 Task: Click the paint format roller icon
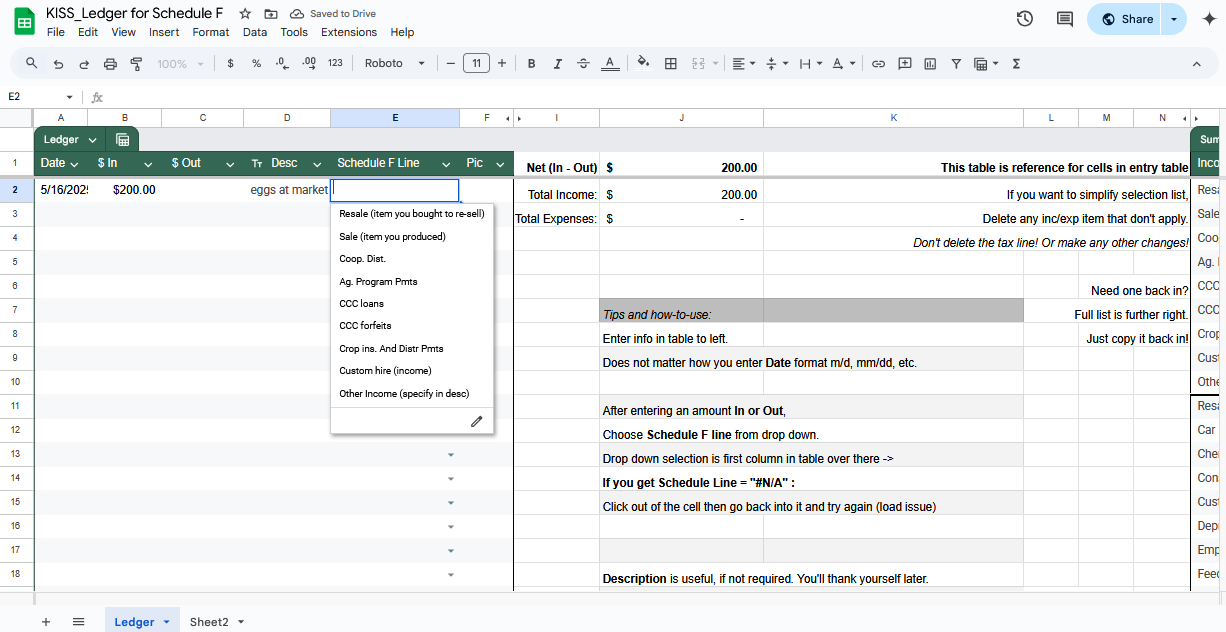point(136,64)
